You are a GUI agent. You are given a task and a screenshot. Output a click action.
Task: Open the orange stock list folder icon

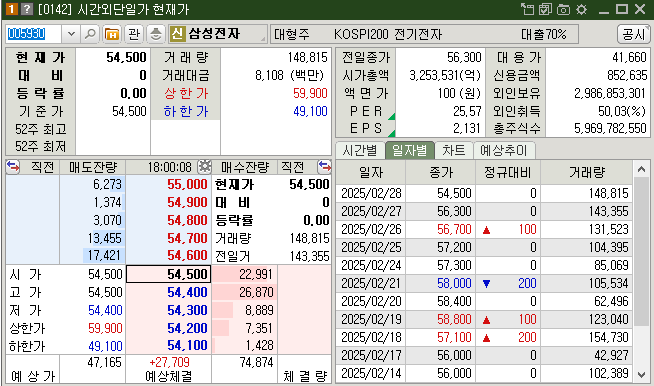[112, 34]
